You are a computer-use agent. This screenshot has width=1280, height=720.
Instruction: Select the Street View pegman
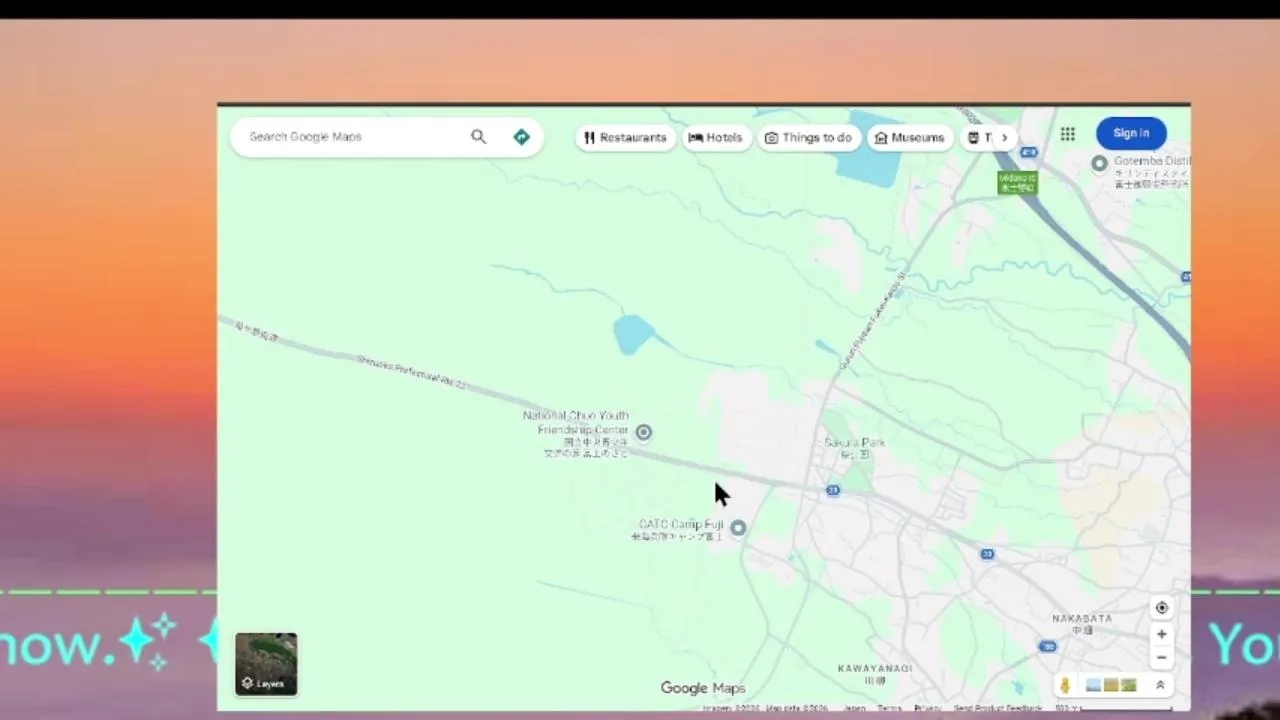(x=1065, y=685)
